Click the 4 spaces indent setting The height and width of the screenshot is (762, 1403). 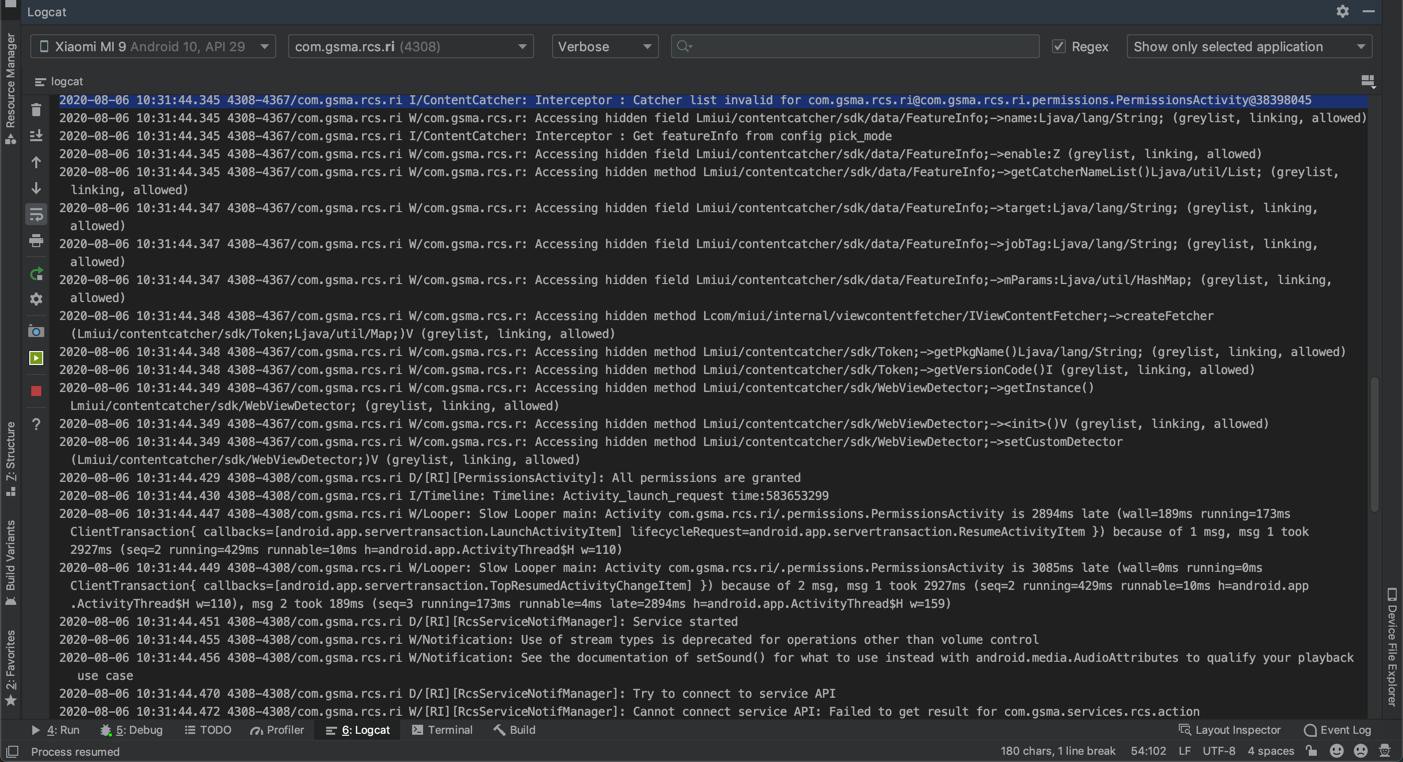[1271, 751]
